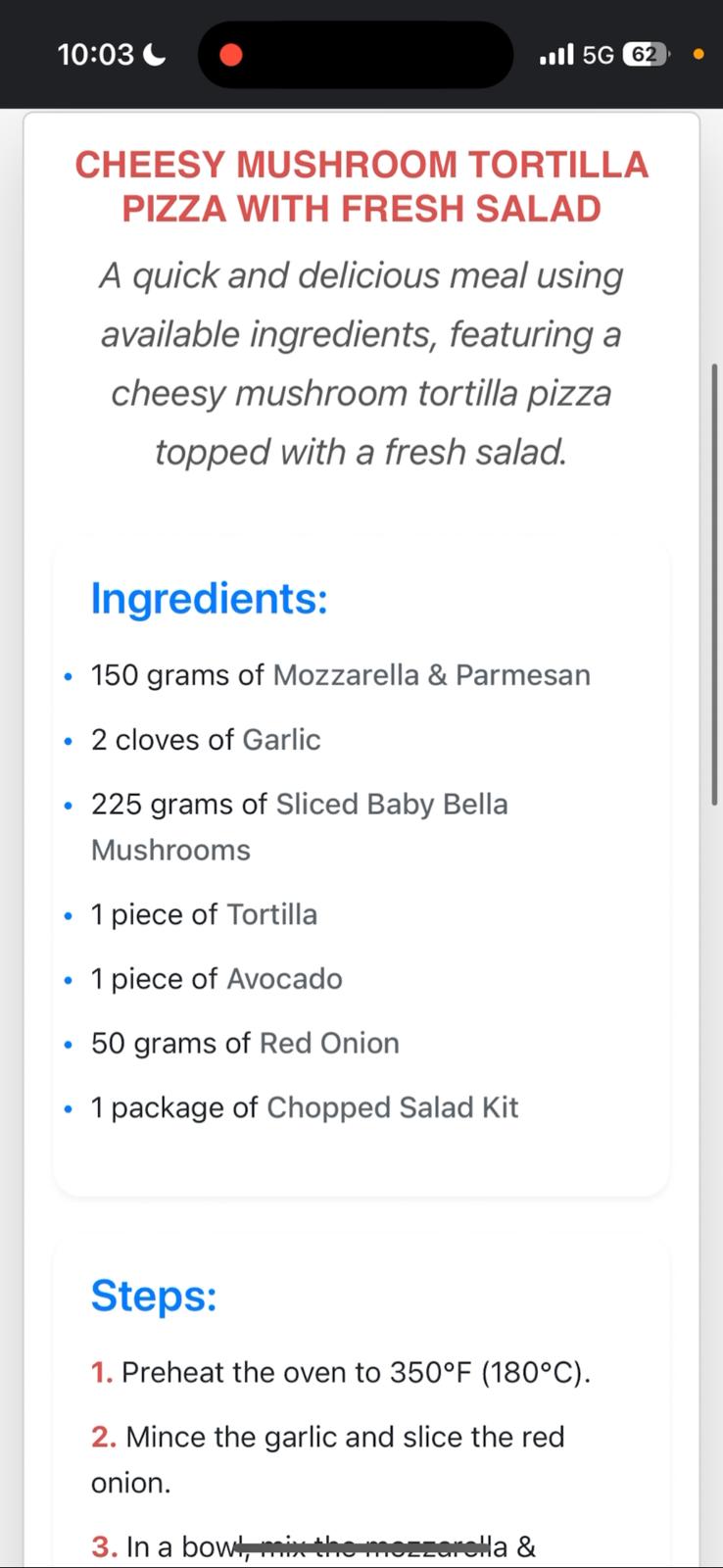Click the Mozzarella & Parmesan ingredient
Screen dimensions: 723x1568
pos(431,675)
